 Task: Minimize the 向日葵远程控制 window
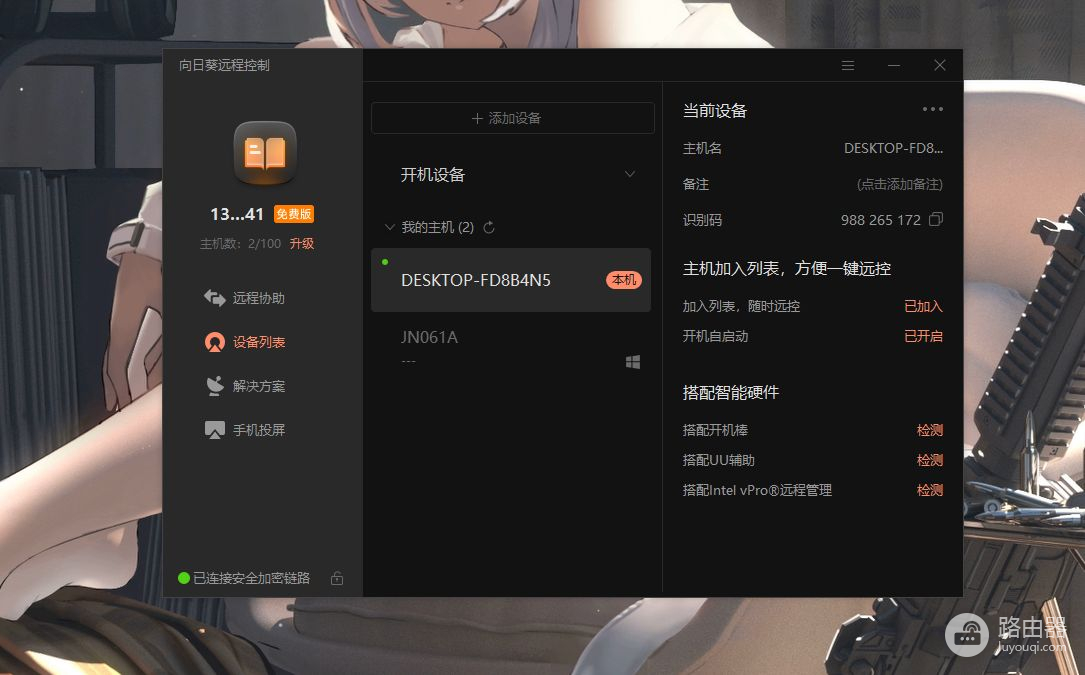[x=894, y=65]
